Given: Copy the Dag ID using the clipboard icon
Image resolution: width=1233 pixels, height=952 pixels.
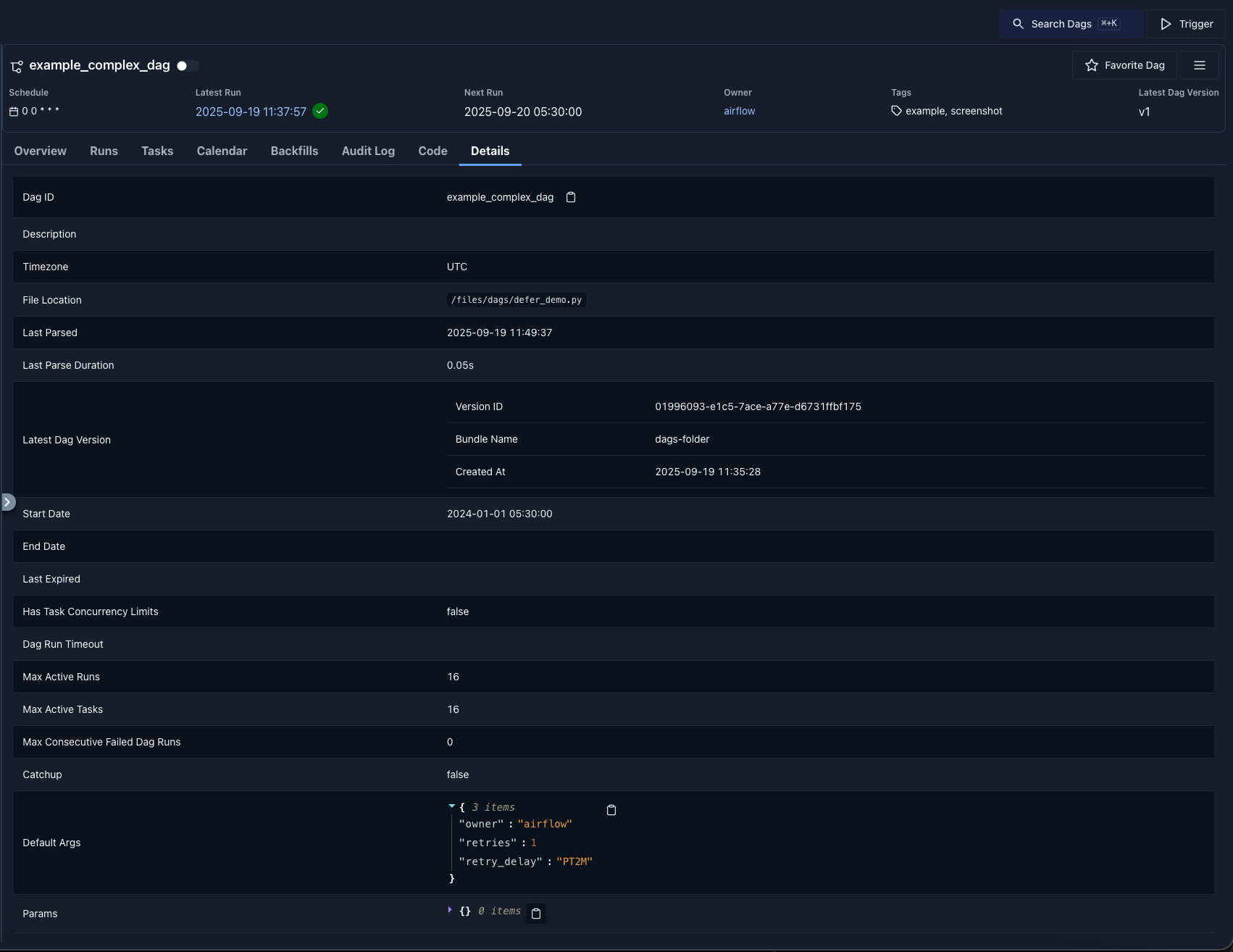Looking at the screenshot, I should [571, 197].
